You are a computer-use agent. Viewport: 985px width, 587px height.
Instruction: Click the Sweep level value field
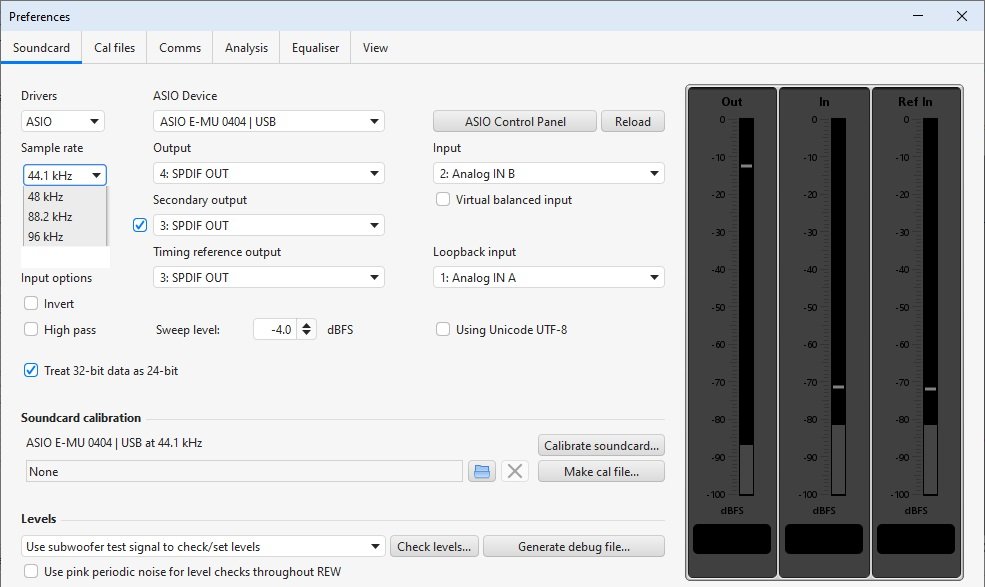(x=275, y=329)
